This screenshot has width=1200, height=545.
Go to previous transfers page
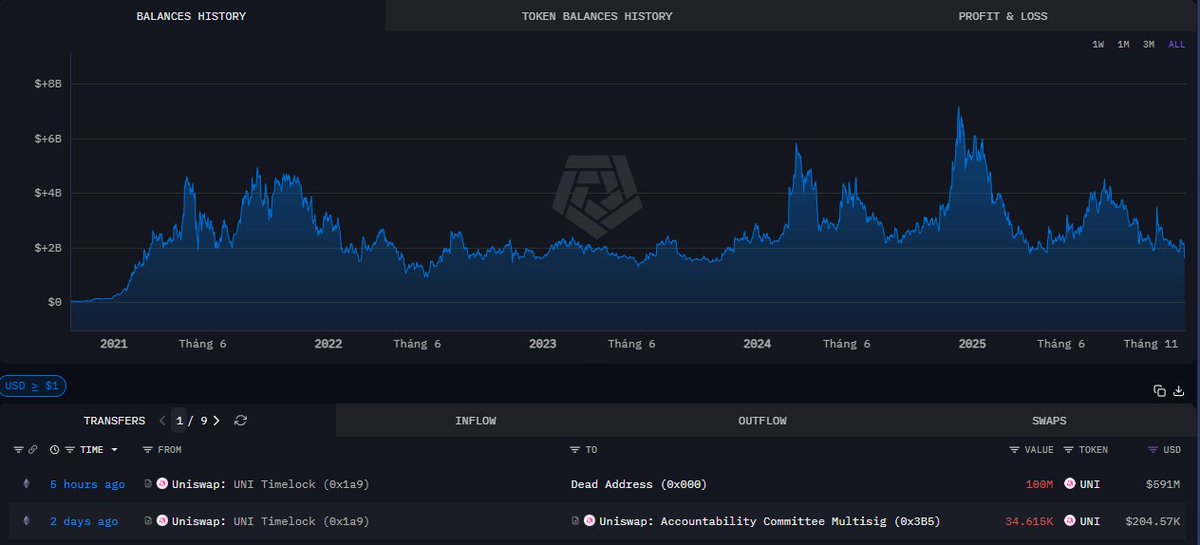point(163,421)
